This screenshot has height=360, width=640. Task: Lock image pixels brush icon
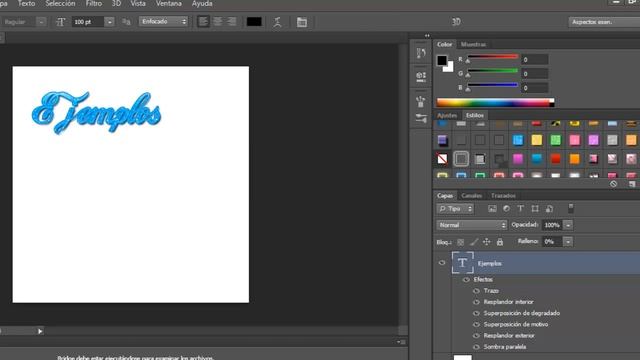pos(473,242)
